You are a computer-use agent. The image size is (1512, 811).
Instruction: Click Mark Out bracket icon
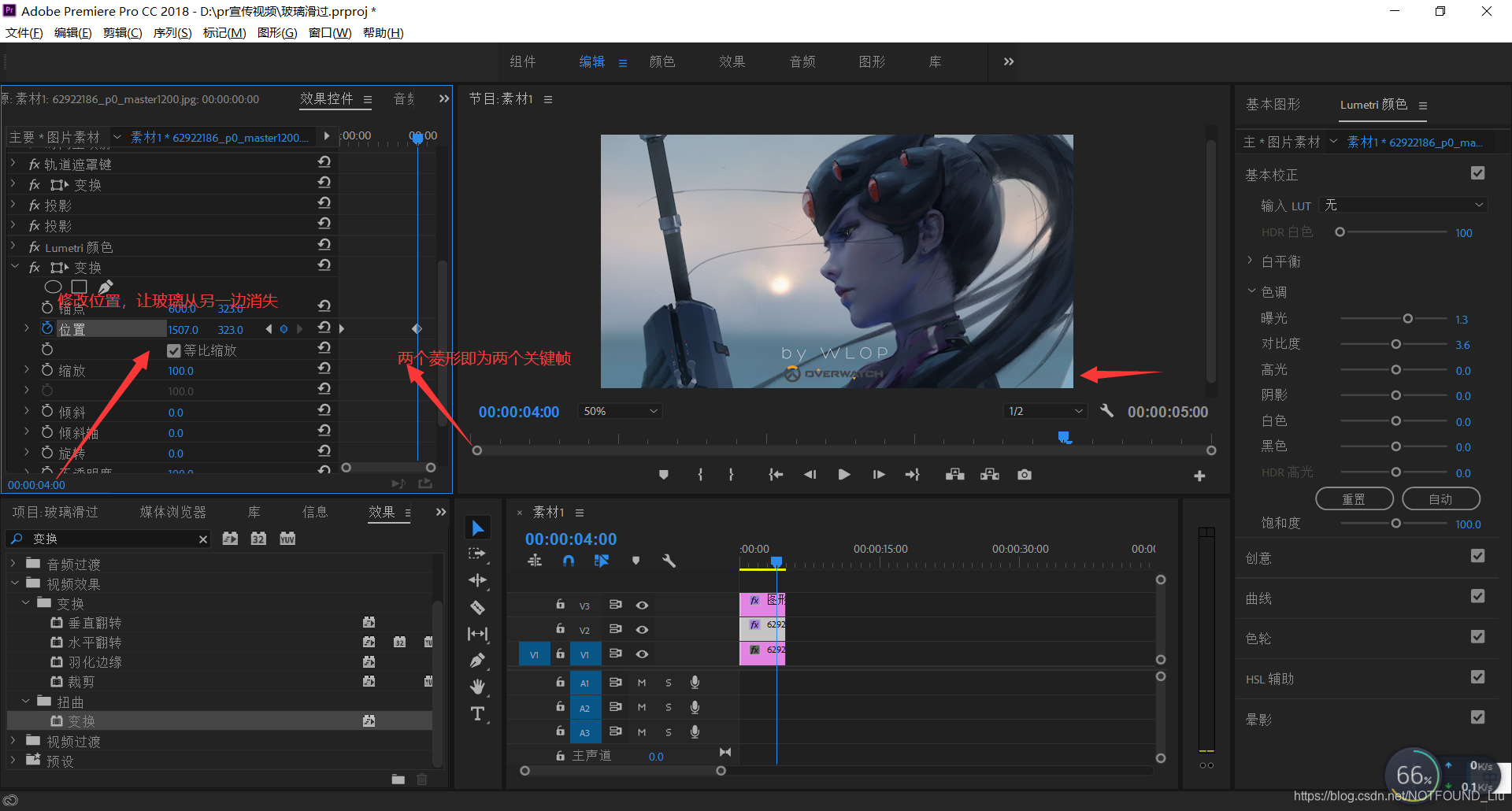pyautogui.click(x=732, y=475)
